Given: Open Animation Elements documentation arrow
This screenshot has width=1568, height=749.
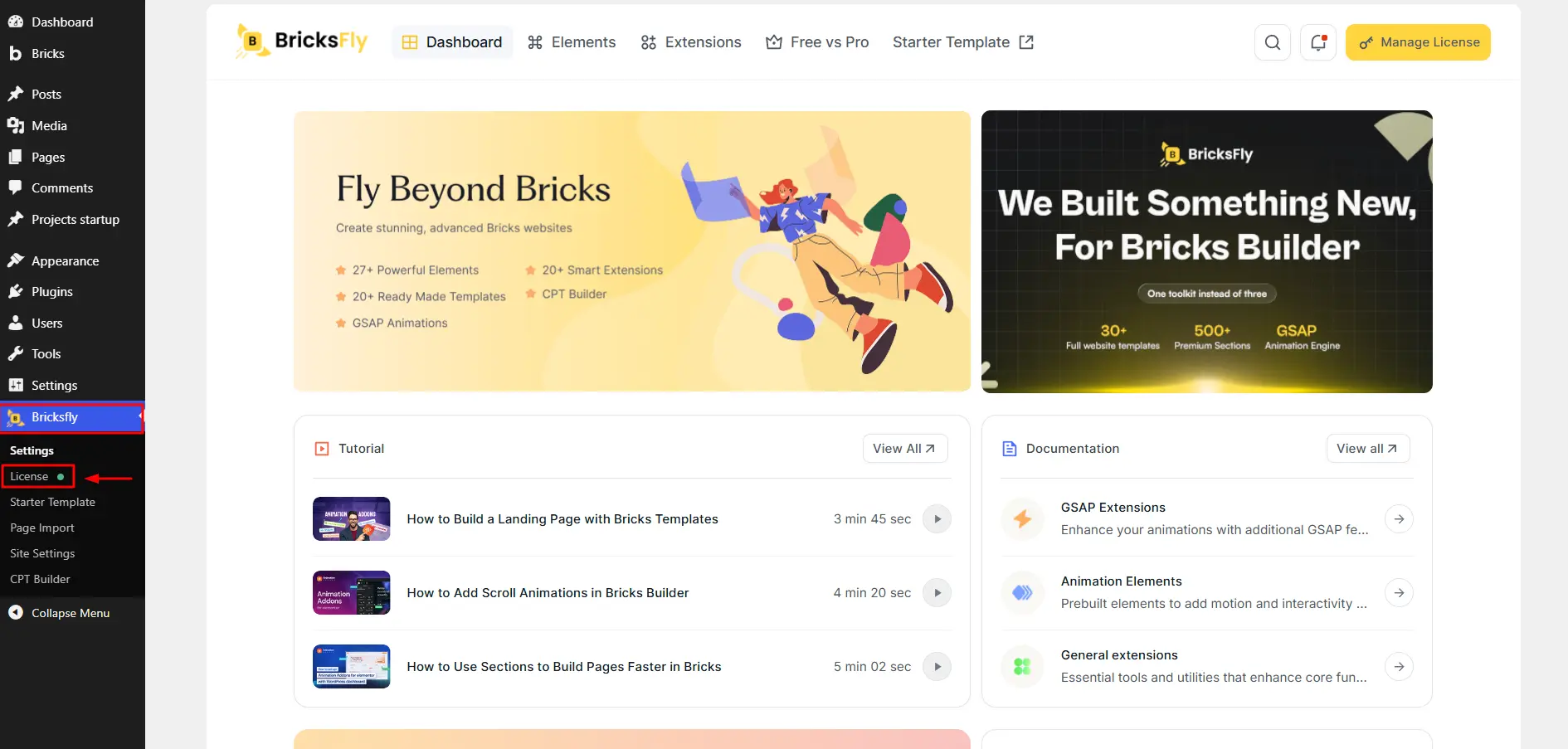Looking at the screenshot, I should (1400, 593).
